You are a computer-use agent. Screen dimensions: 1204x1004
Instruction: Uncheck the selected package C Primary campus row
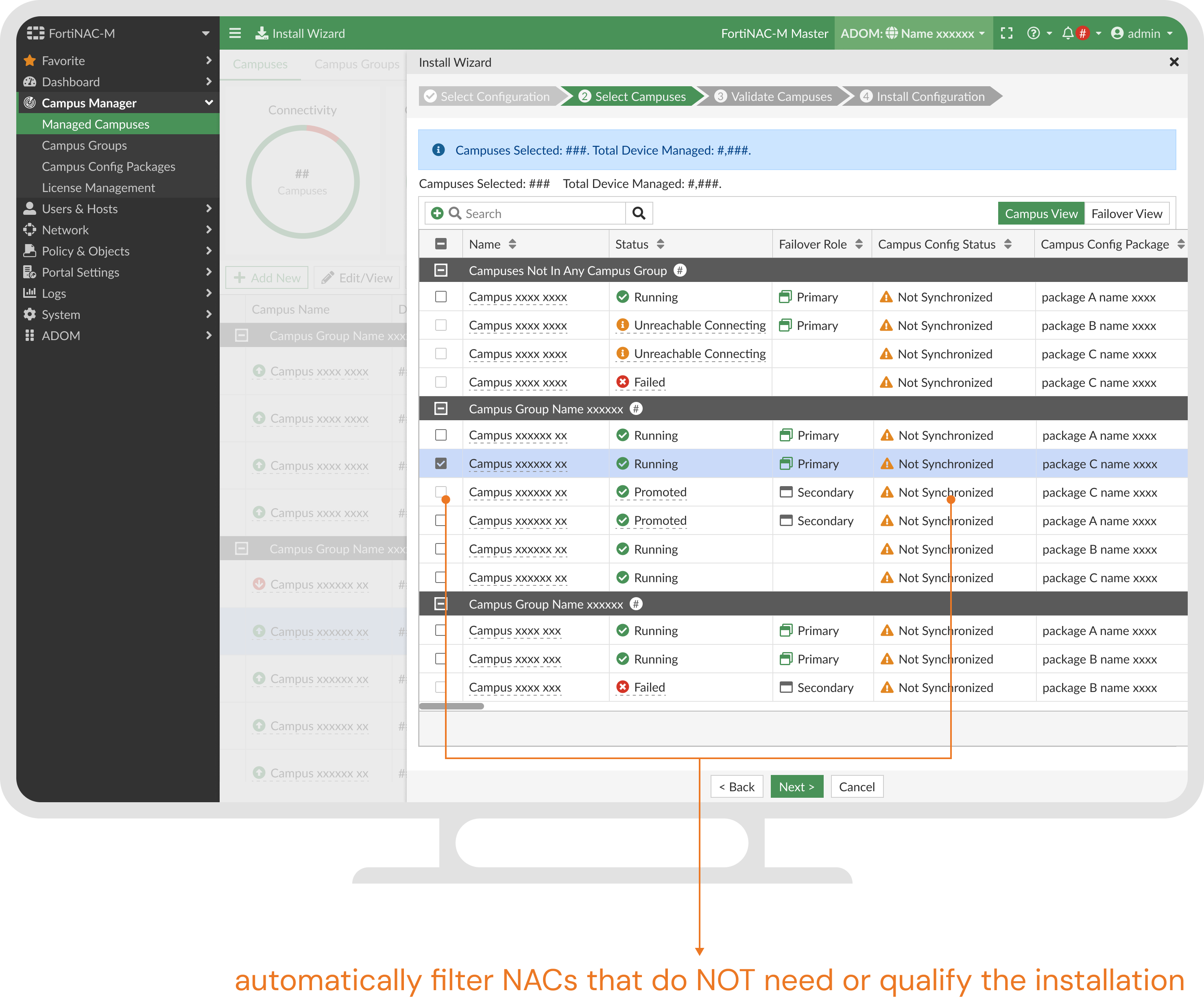coord(441,463)
